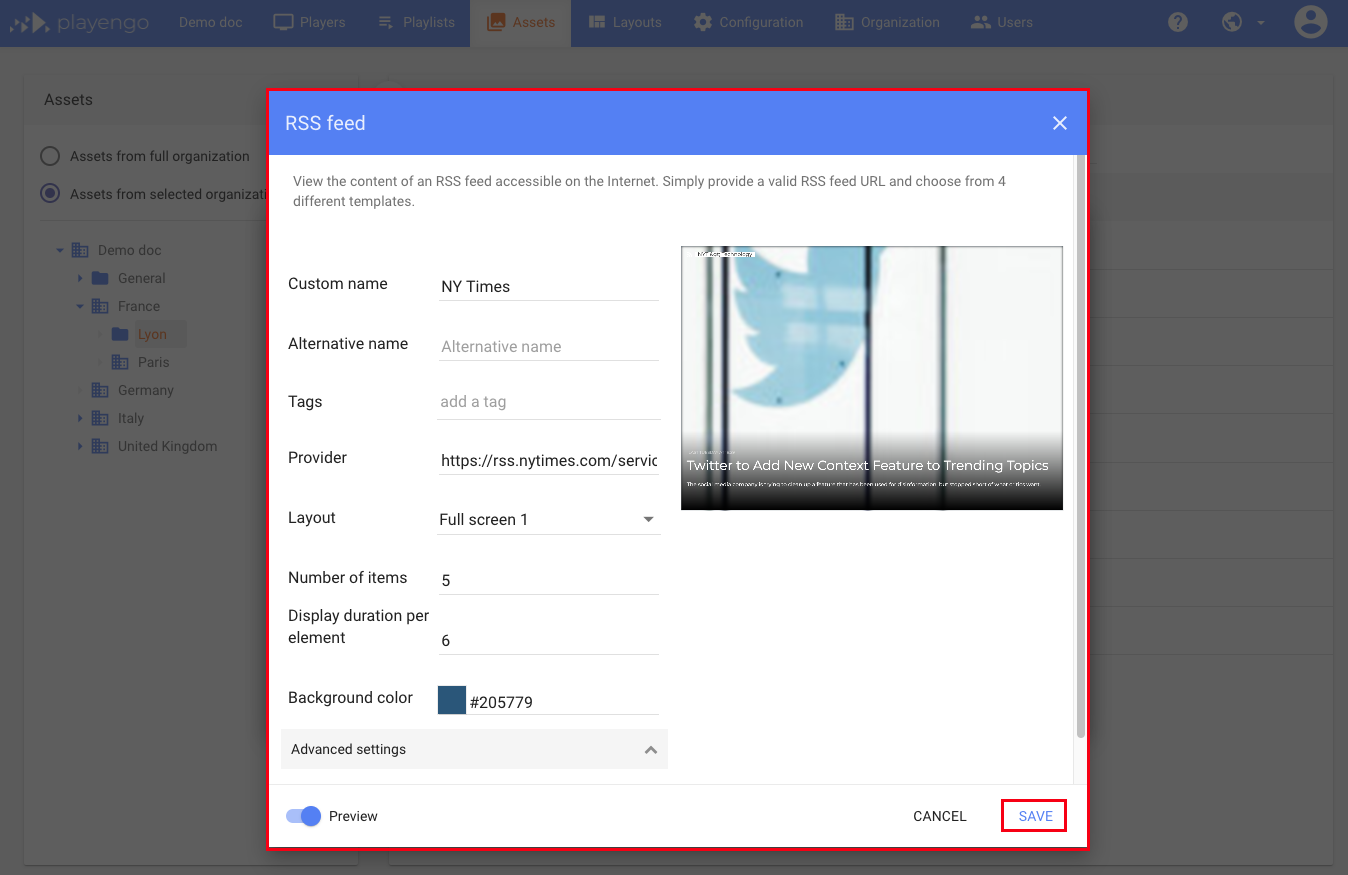Click the RSS dialog vertical scrollbar
1348x875 pixels.
pos(1080,447)
